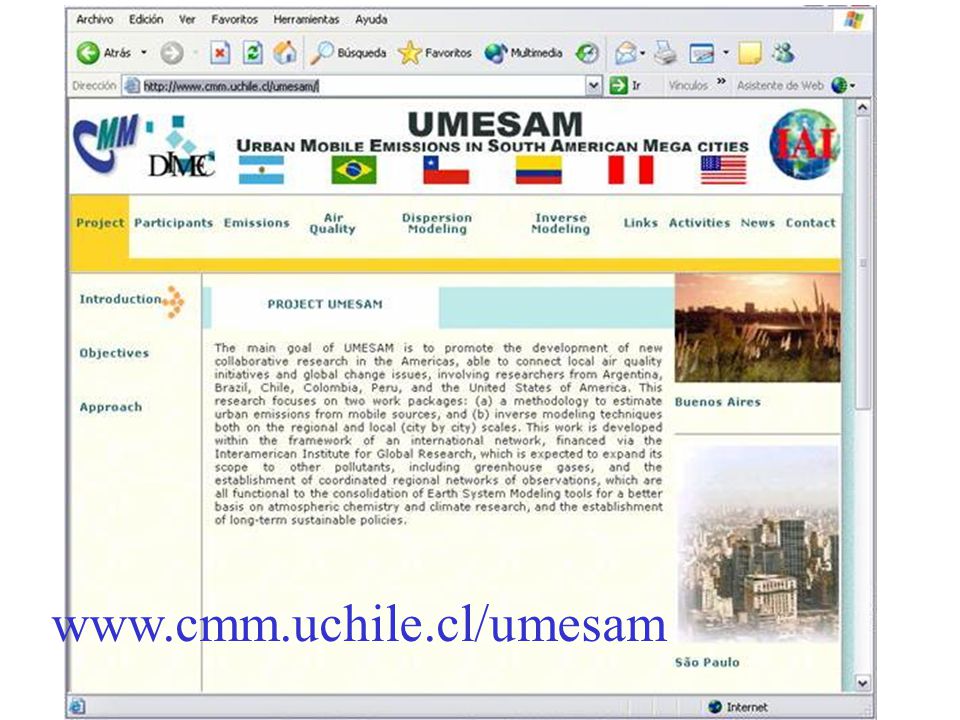Screen dimensions: 960x720
Task: Stop page loading with red X icon
Action: [220, 53]
